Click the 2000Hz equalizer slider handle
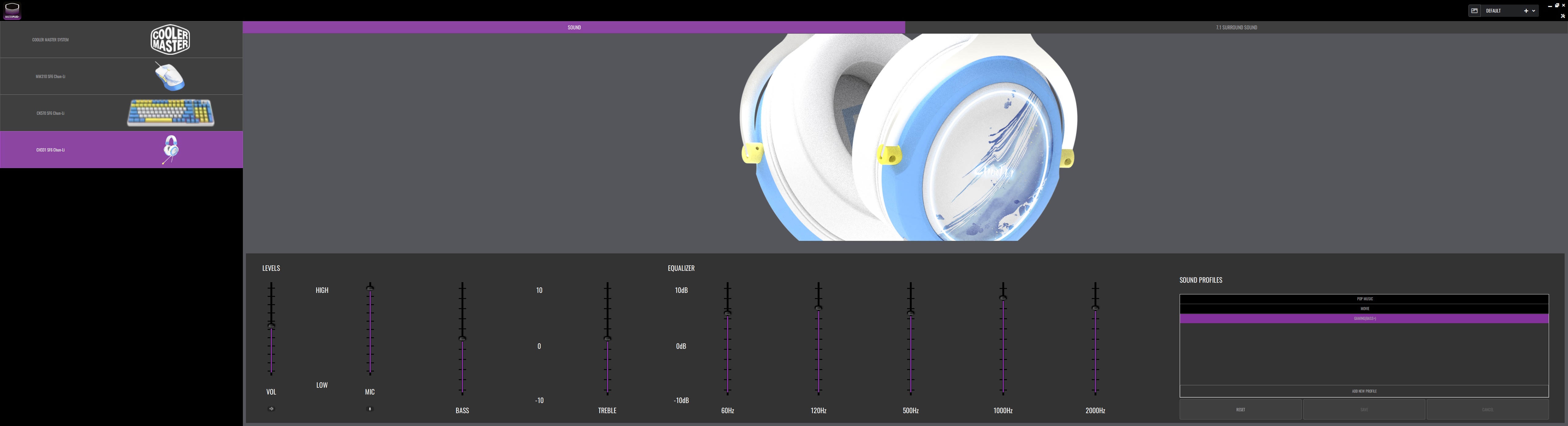1568x426 pixels. (1096, 308)
